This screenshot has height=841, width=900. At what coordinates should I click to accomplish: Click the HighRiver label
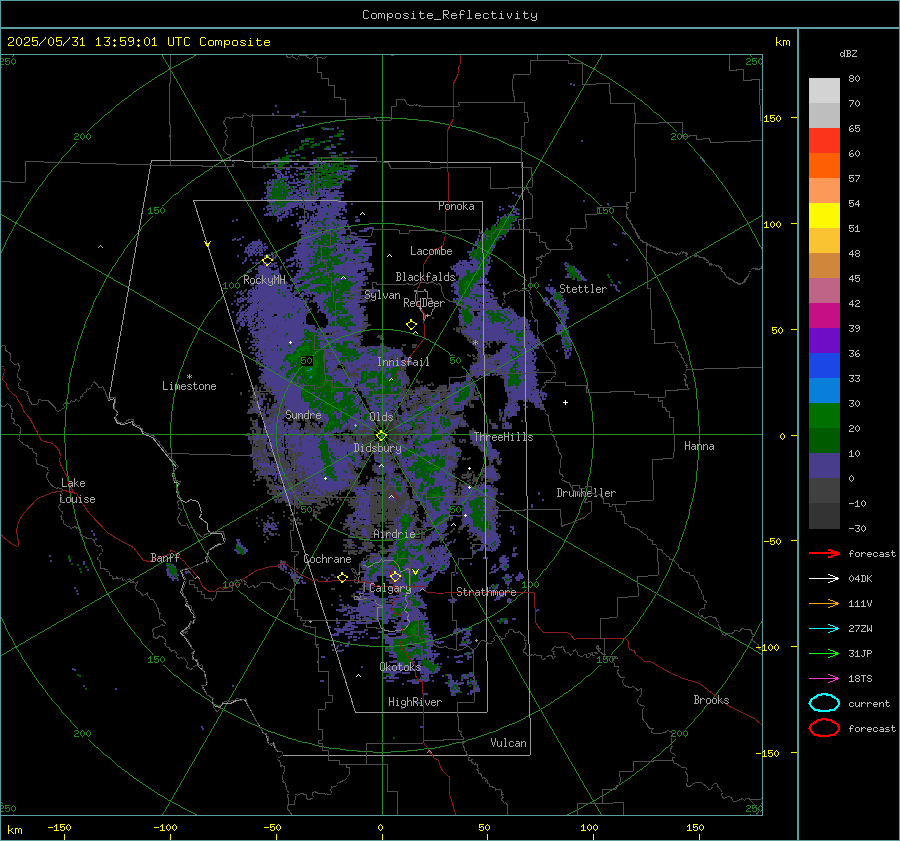(x=415, y=702)
